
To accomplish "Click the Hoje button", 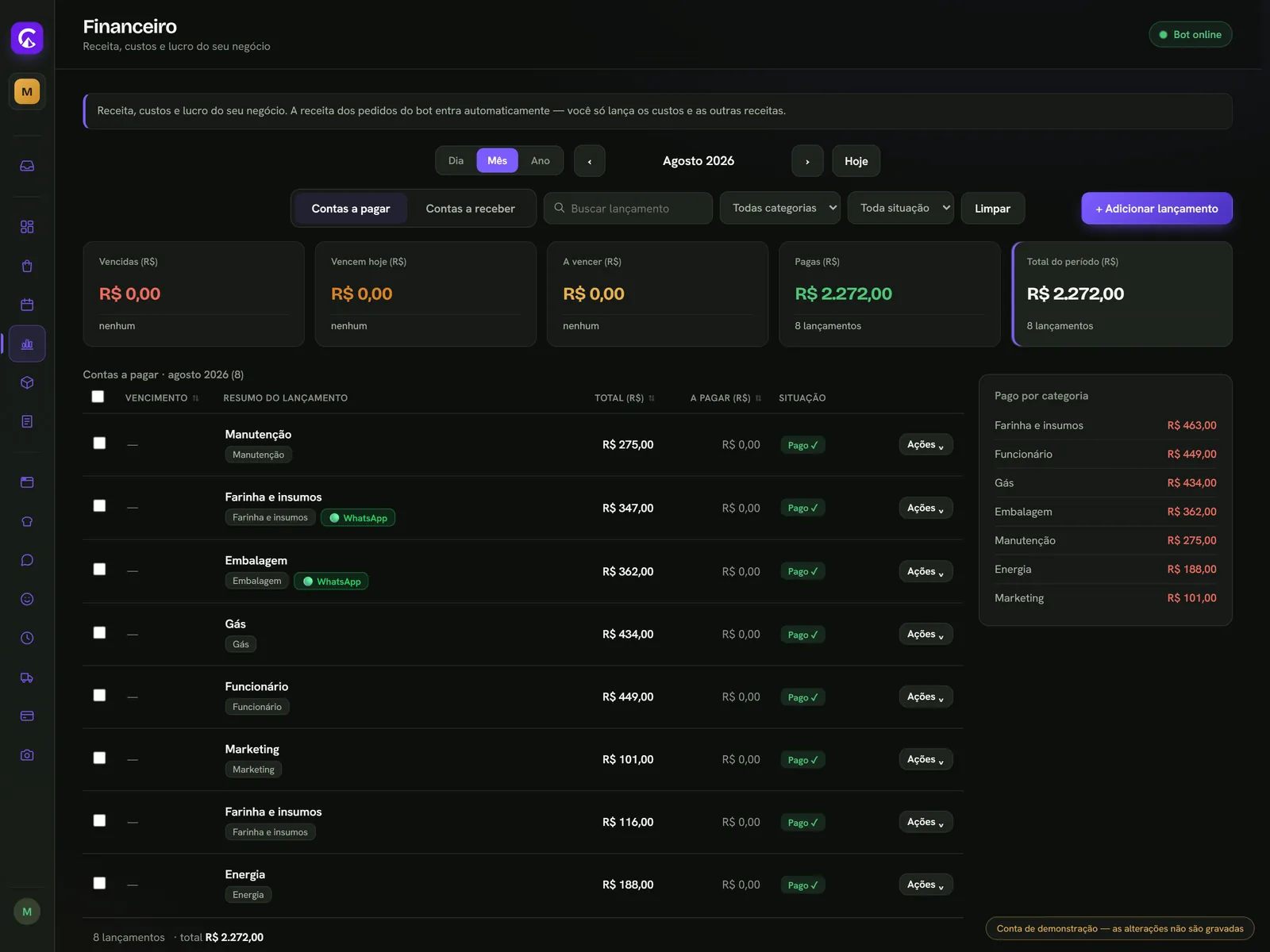I will tap(856, 161).
